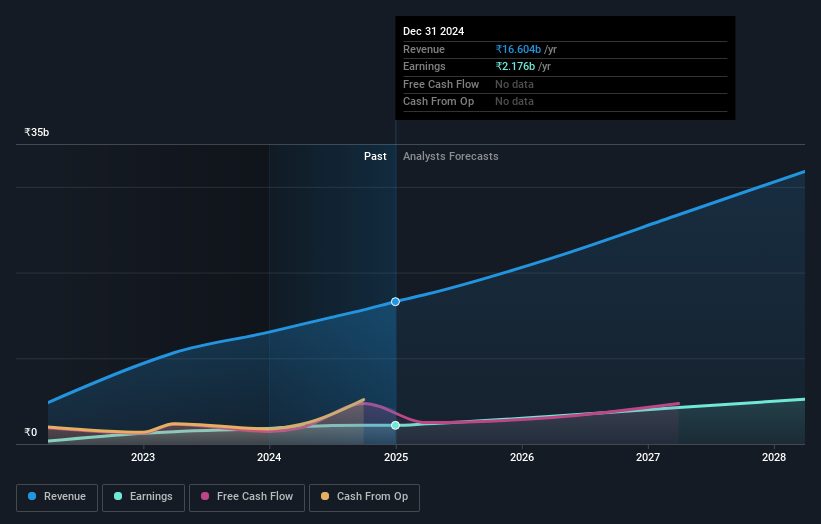
Task: Click the 2024 x-axis label
Action: point(269,457)
